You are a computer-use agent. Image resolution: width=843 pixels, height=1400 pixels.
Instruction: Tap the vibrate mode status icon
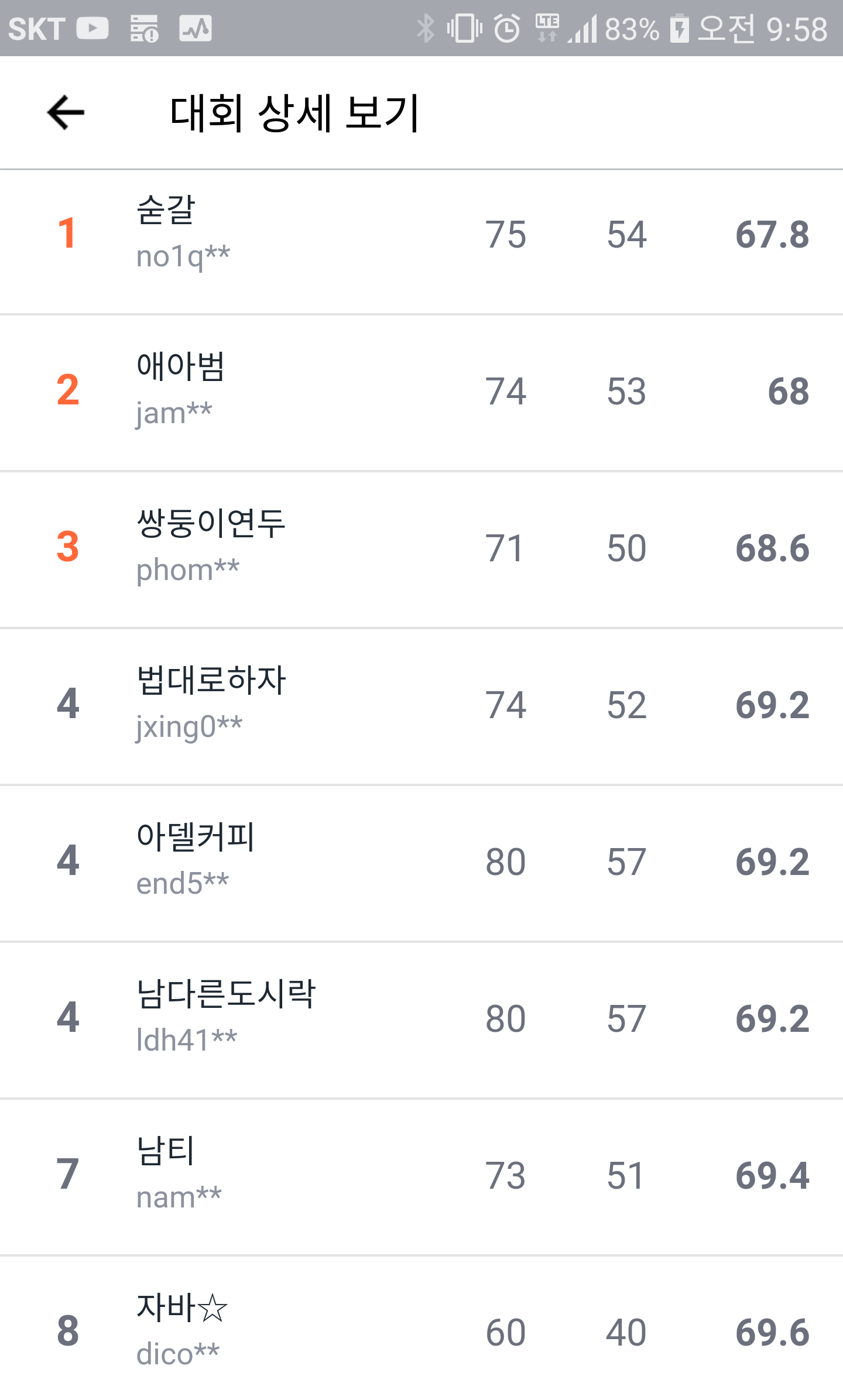[x=465, y=29]
